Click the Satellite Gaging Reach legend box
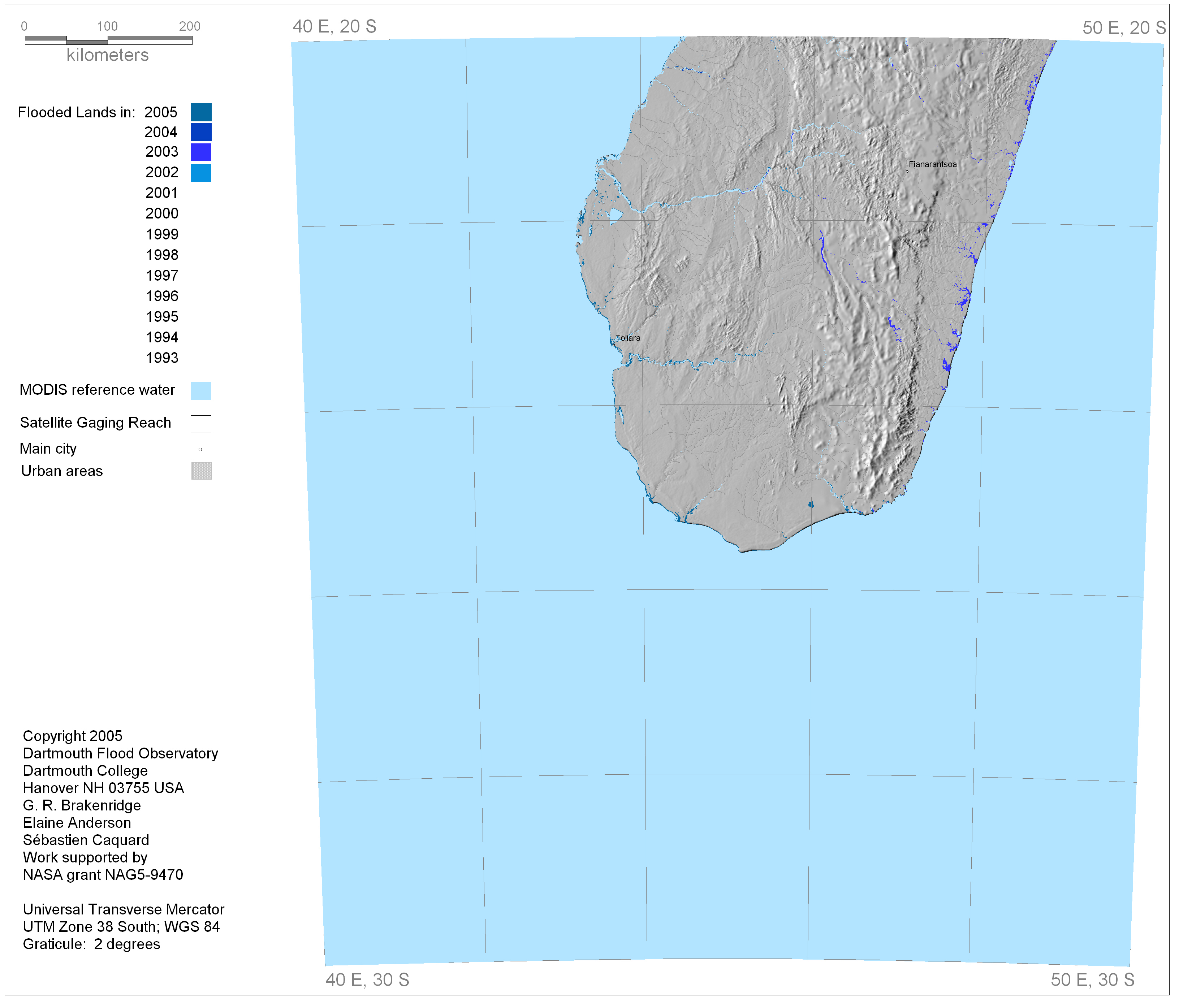This screenshot has height=1008, width=1179. coord(201,424)
